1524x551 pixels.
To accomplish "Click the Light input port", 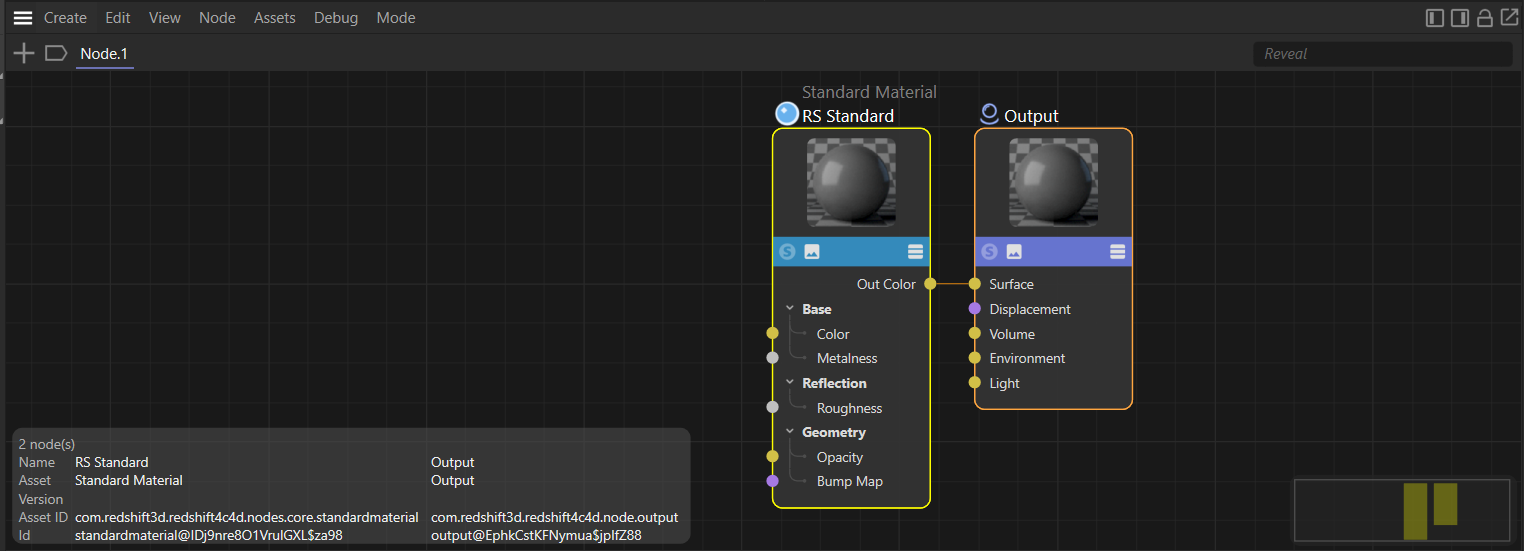I will pyautogui.click(x=975, y=382).
